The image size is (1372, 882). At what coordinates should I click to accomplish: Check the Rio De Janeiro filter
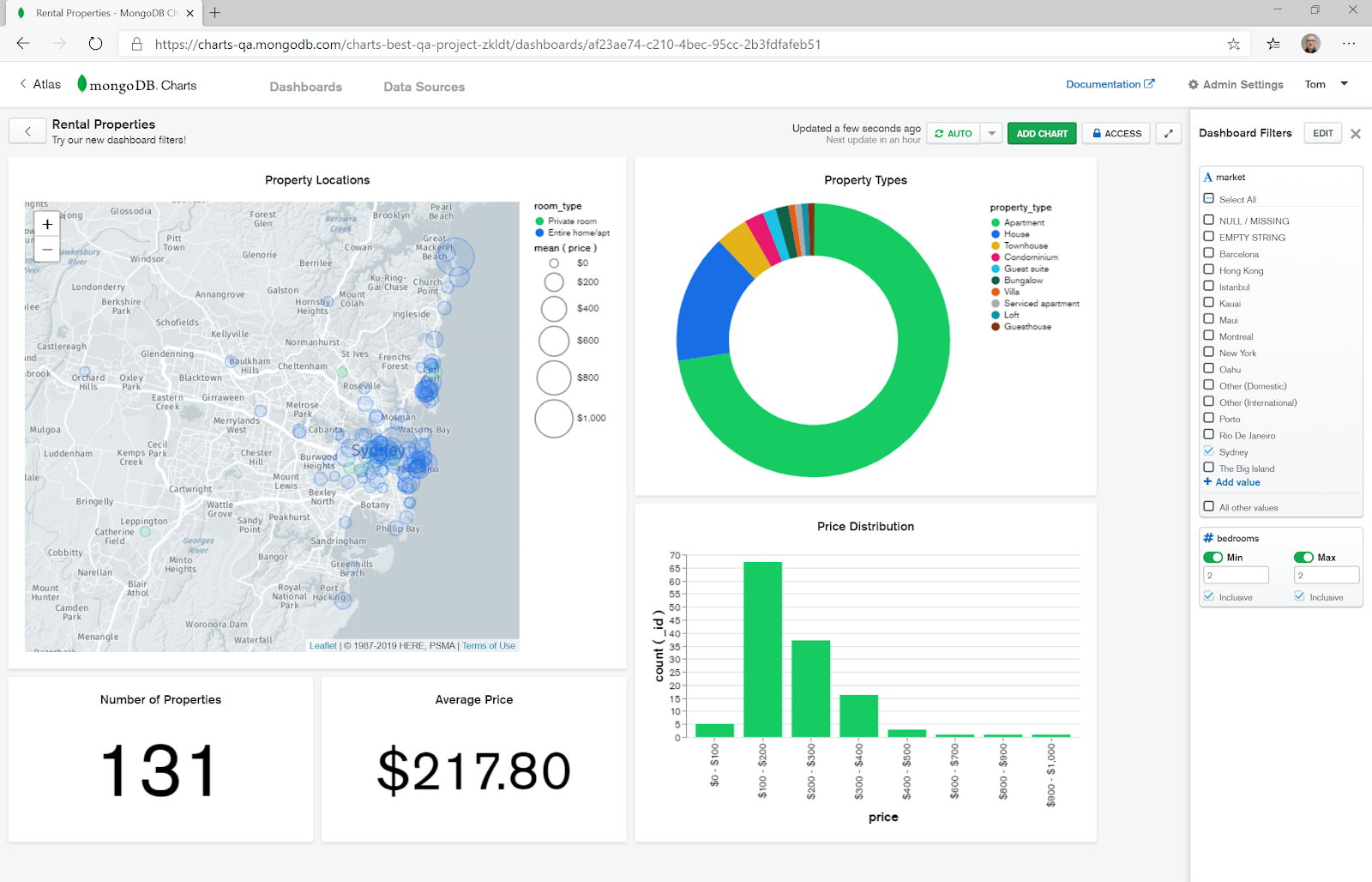(1208, 434)
